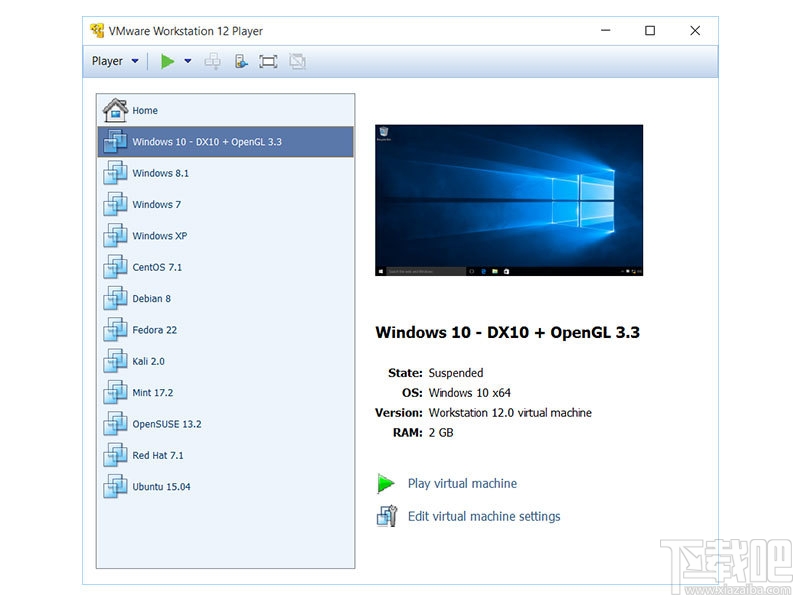Screen dimensions: 800x600
Task: Open Edit virtual machine settings
Action: [484, 516]
